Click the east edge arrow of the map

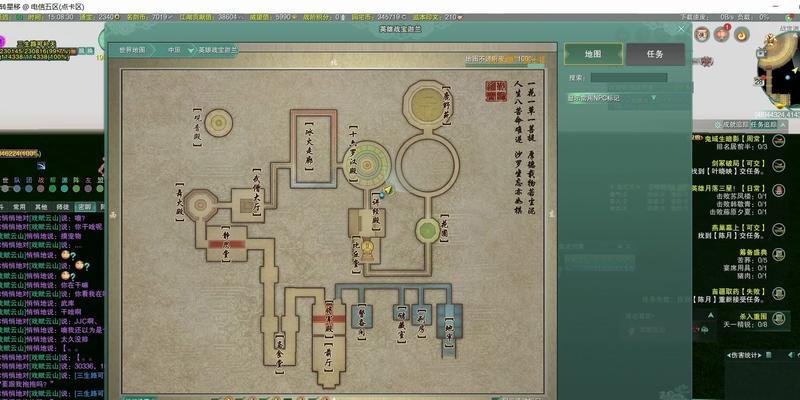tap(552, 215)
